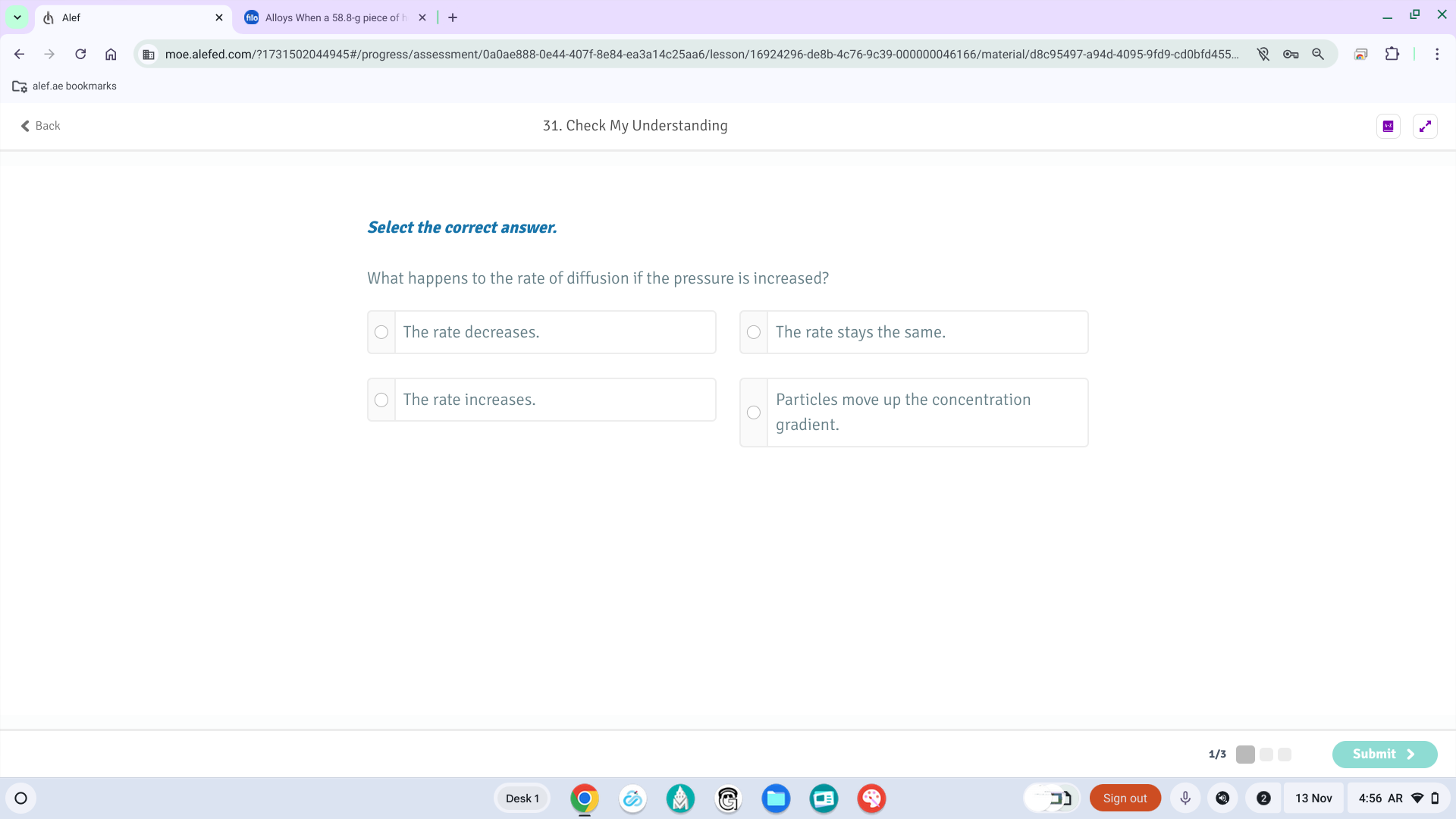Expand the tab search dropdown arrow
Screen dimensions: 1456x819
pyautogui.click(x=17, y=17)
